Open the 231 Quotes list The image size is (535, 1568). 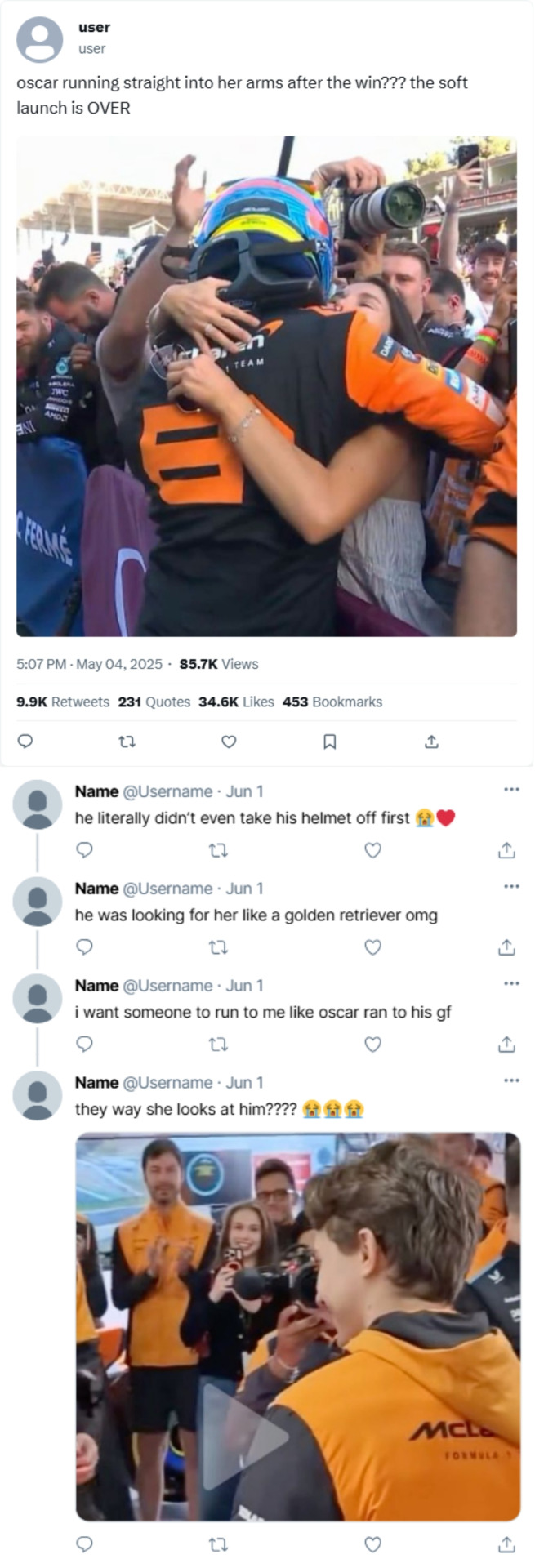[154, 702]
